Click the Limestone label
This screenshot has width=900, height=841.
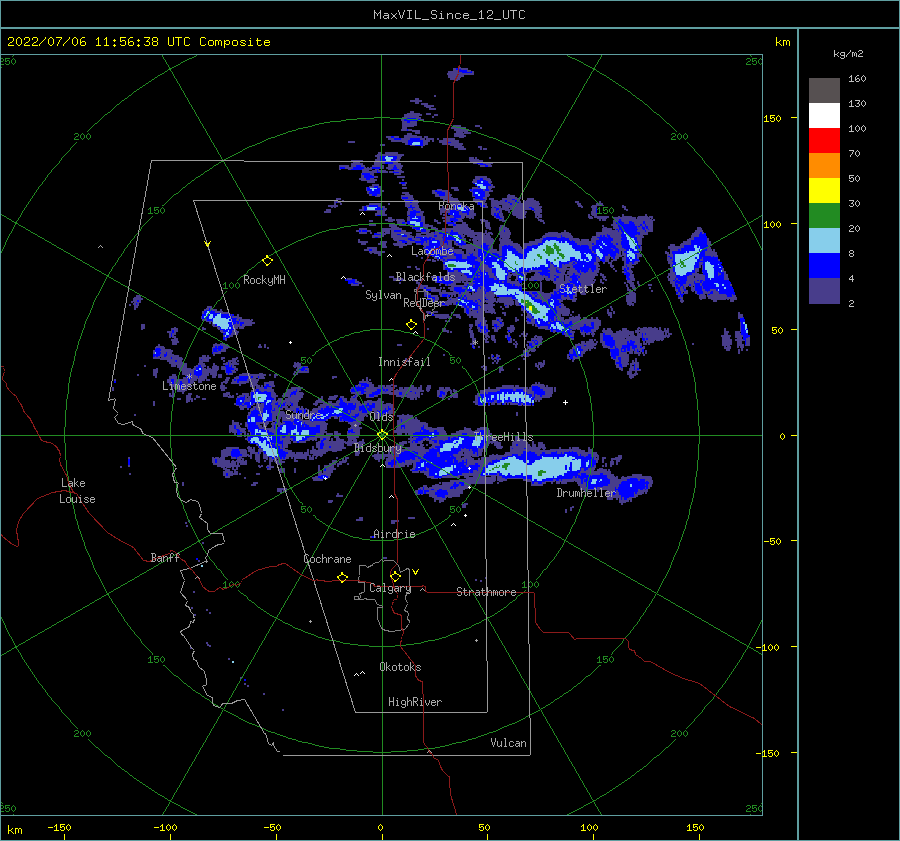(189, 386)
